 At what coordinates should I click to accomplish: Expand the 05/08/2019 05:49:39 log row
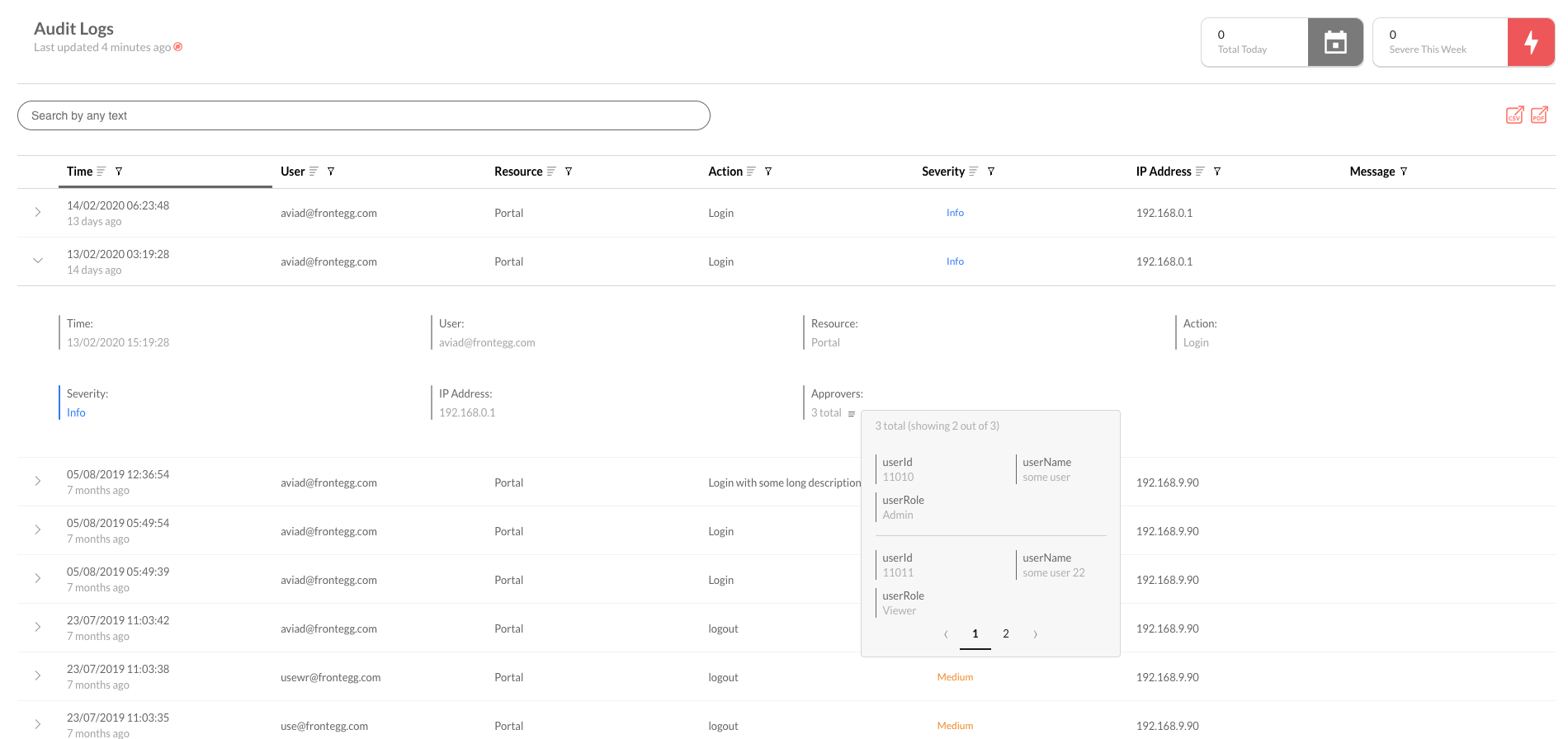[x=38, y=578]
